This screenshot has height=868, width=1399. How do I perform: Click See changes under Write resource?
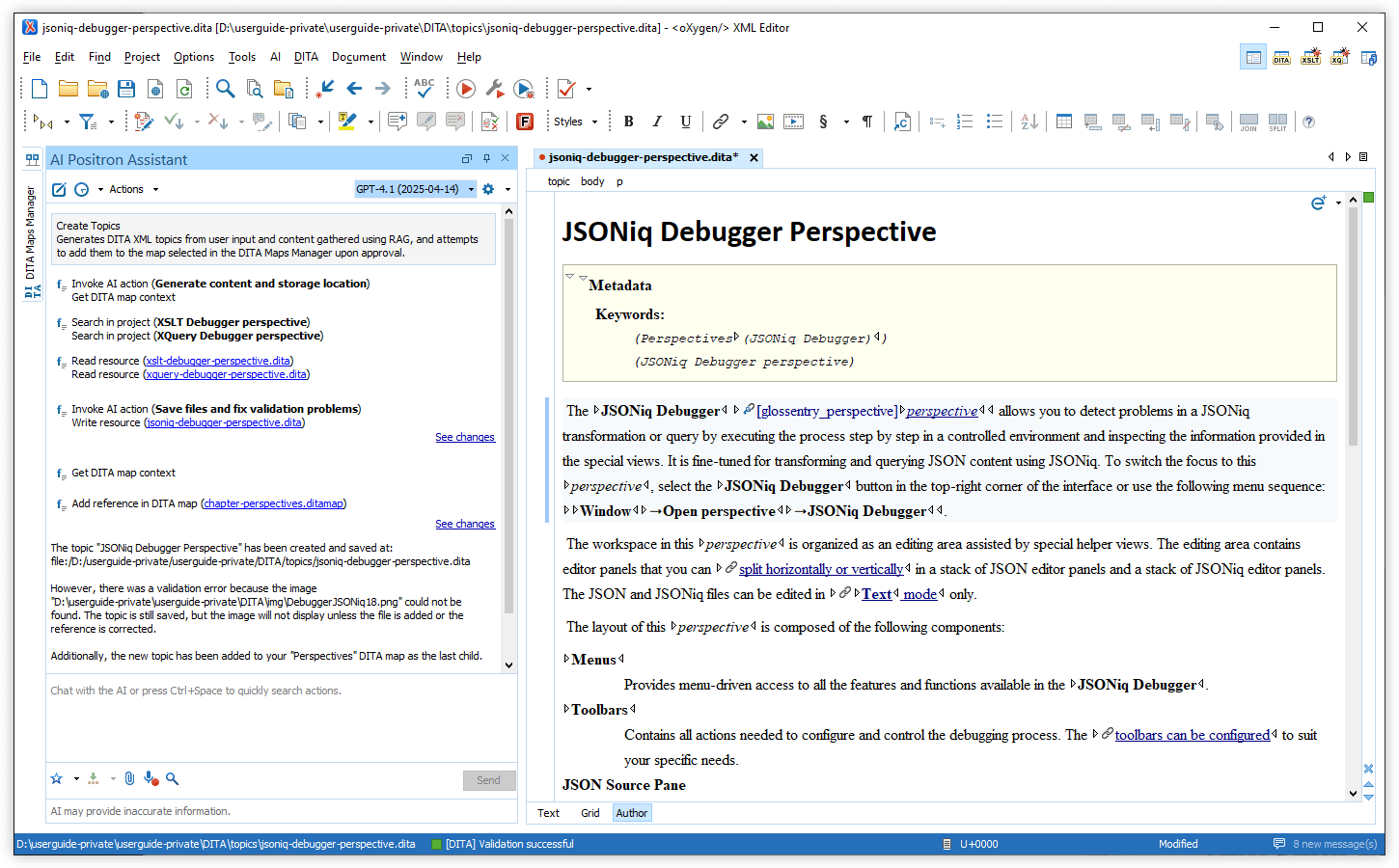[x=465, y=437]
